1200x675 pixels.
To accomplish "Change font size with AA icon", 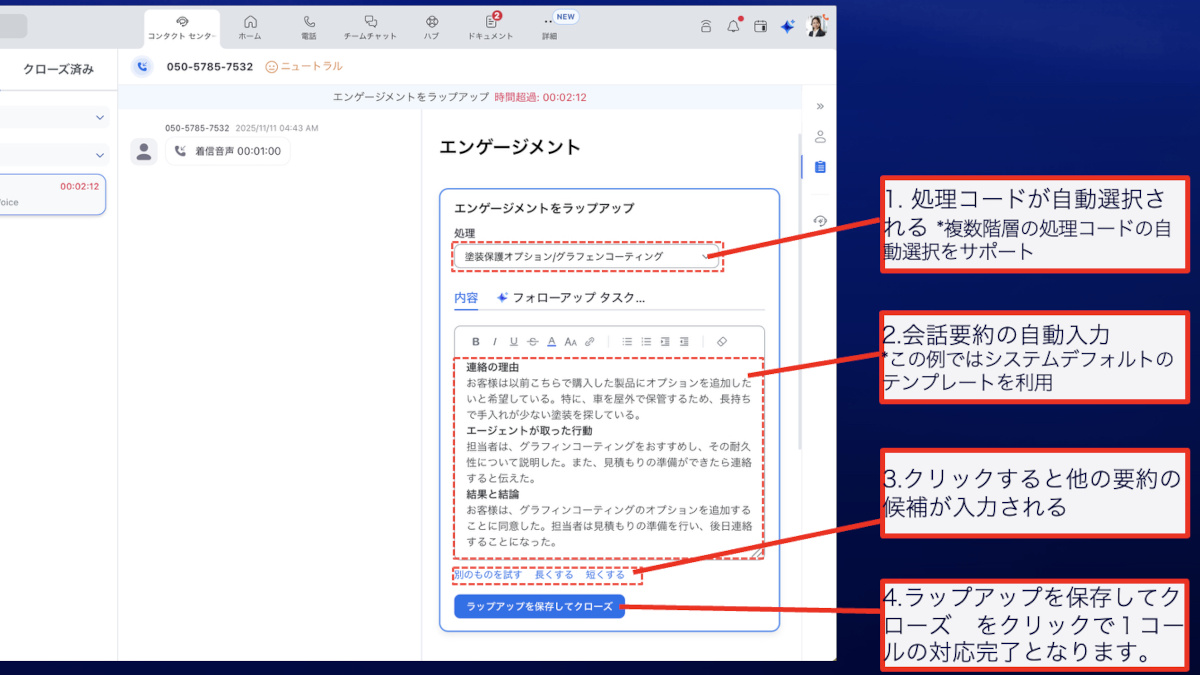I will click(570, 341).
